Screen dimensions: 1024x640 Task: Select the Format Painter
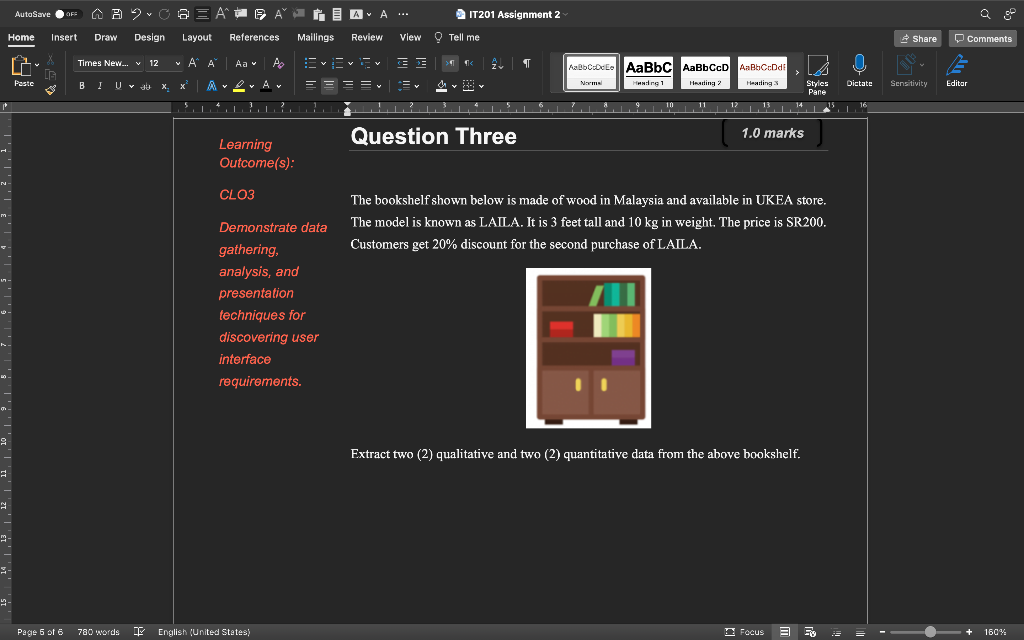tap(49, 90)
